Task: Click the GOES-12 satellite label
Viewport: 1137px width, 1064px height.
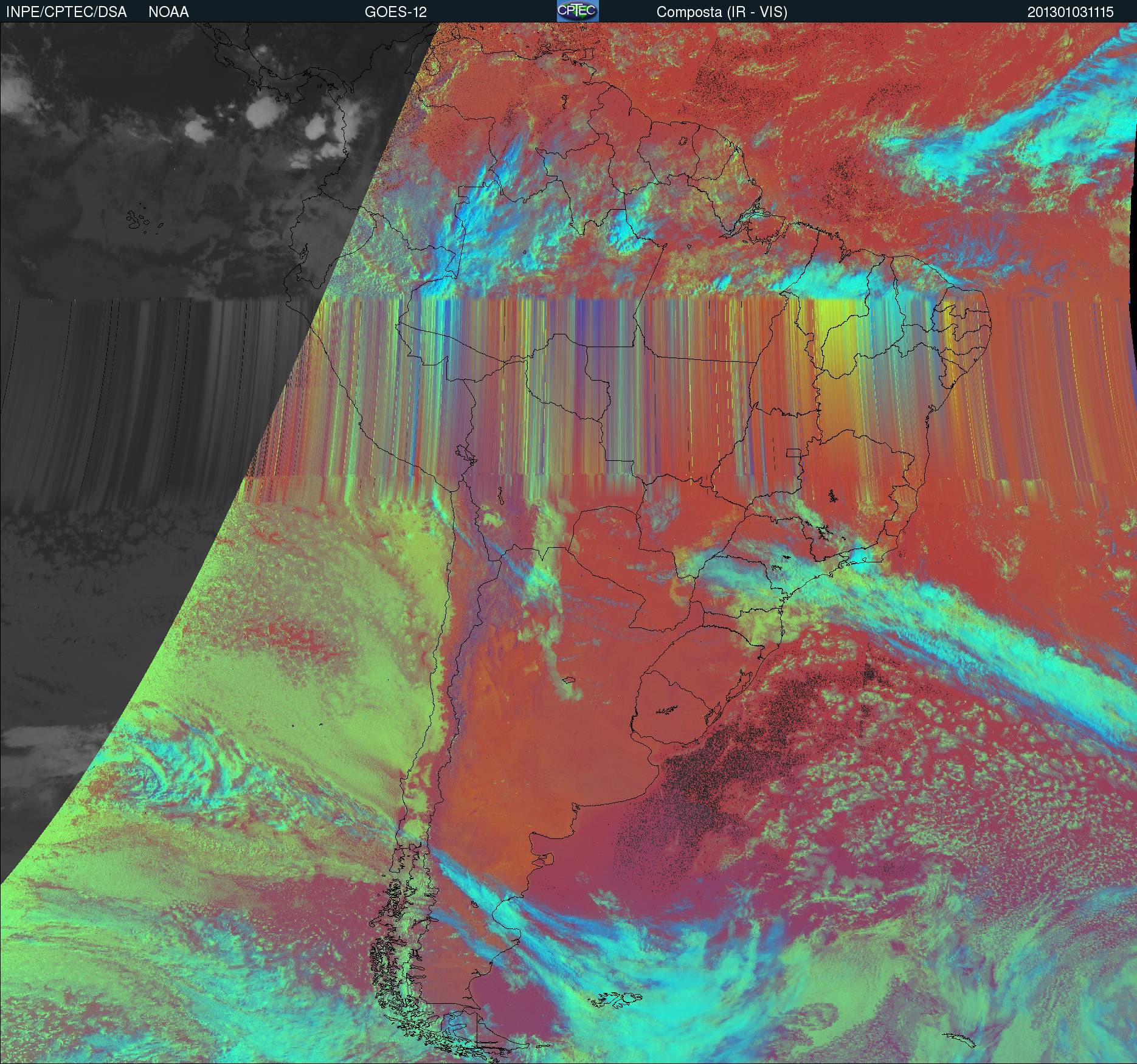Action: click(x=396, y=12)
